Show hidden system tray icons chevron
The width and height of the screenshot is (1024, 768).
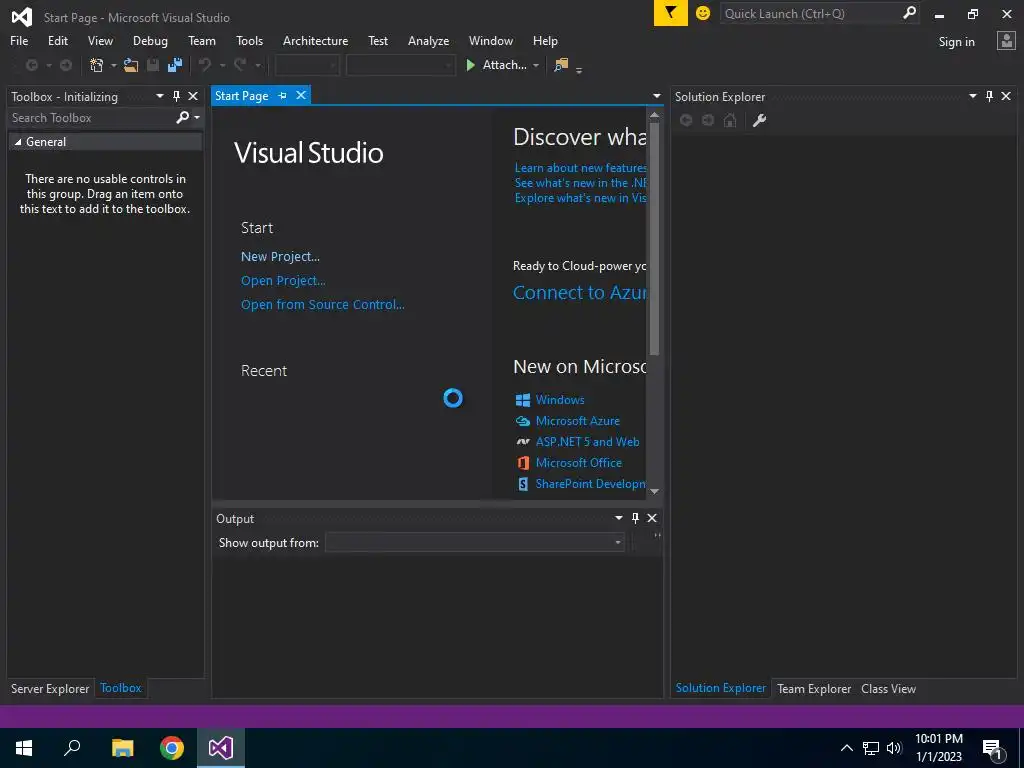(x=846, y=748)
